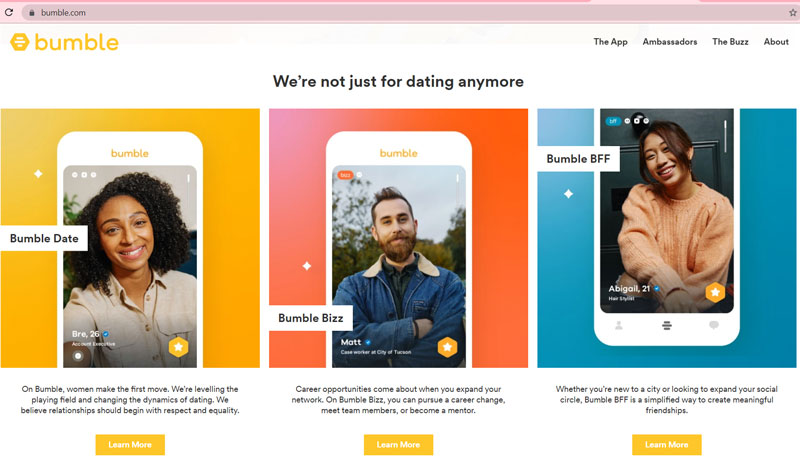The image size is (800, 456).
Task: Click the star badge on Abigail's profile
Action: click(715, 292)
